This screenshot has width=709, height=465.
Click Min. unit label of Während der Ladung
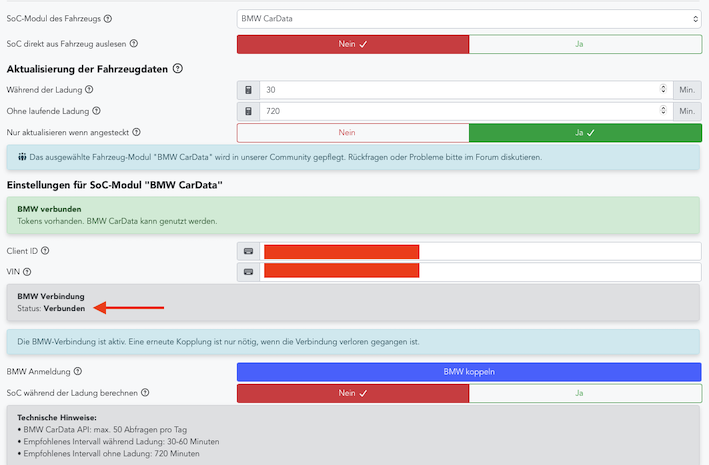687,90
